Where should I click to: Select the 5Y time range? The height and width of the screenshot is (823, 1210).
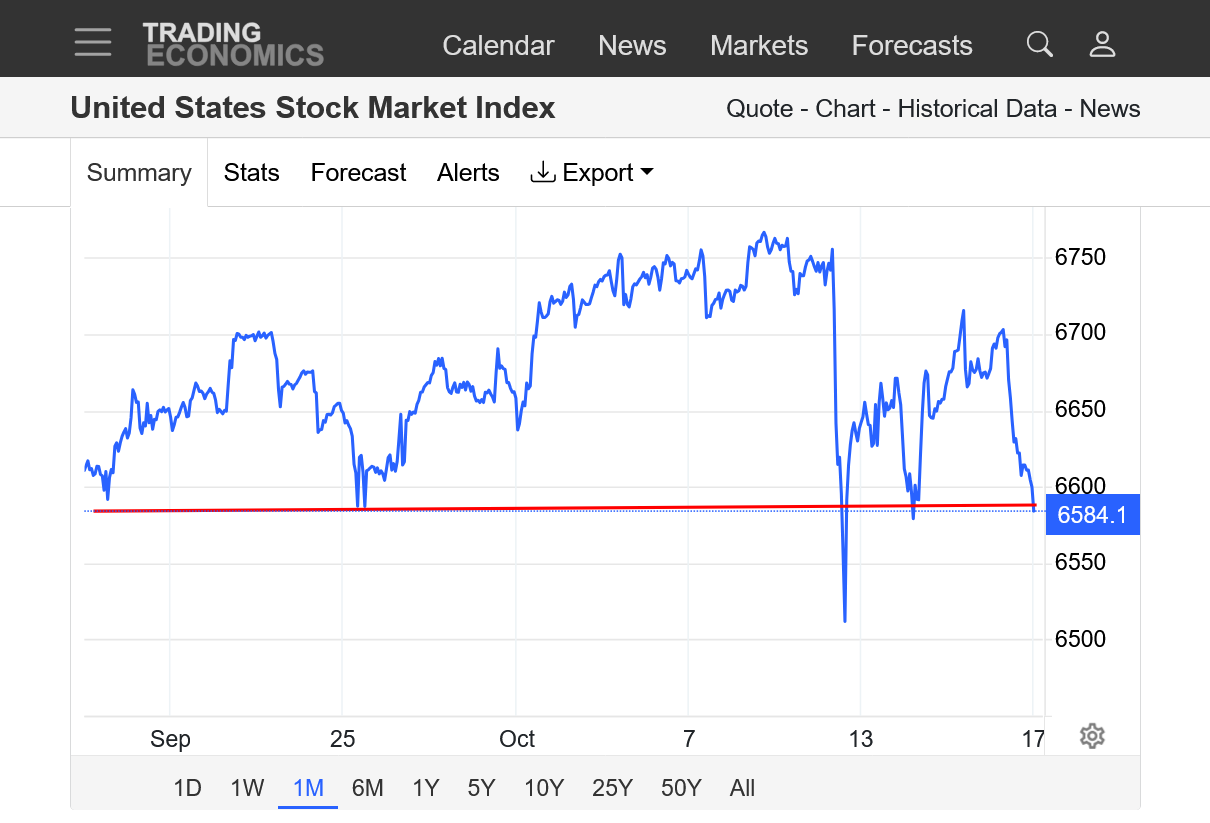(x=481, y=788)
